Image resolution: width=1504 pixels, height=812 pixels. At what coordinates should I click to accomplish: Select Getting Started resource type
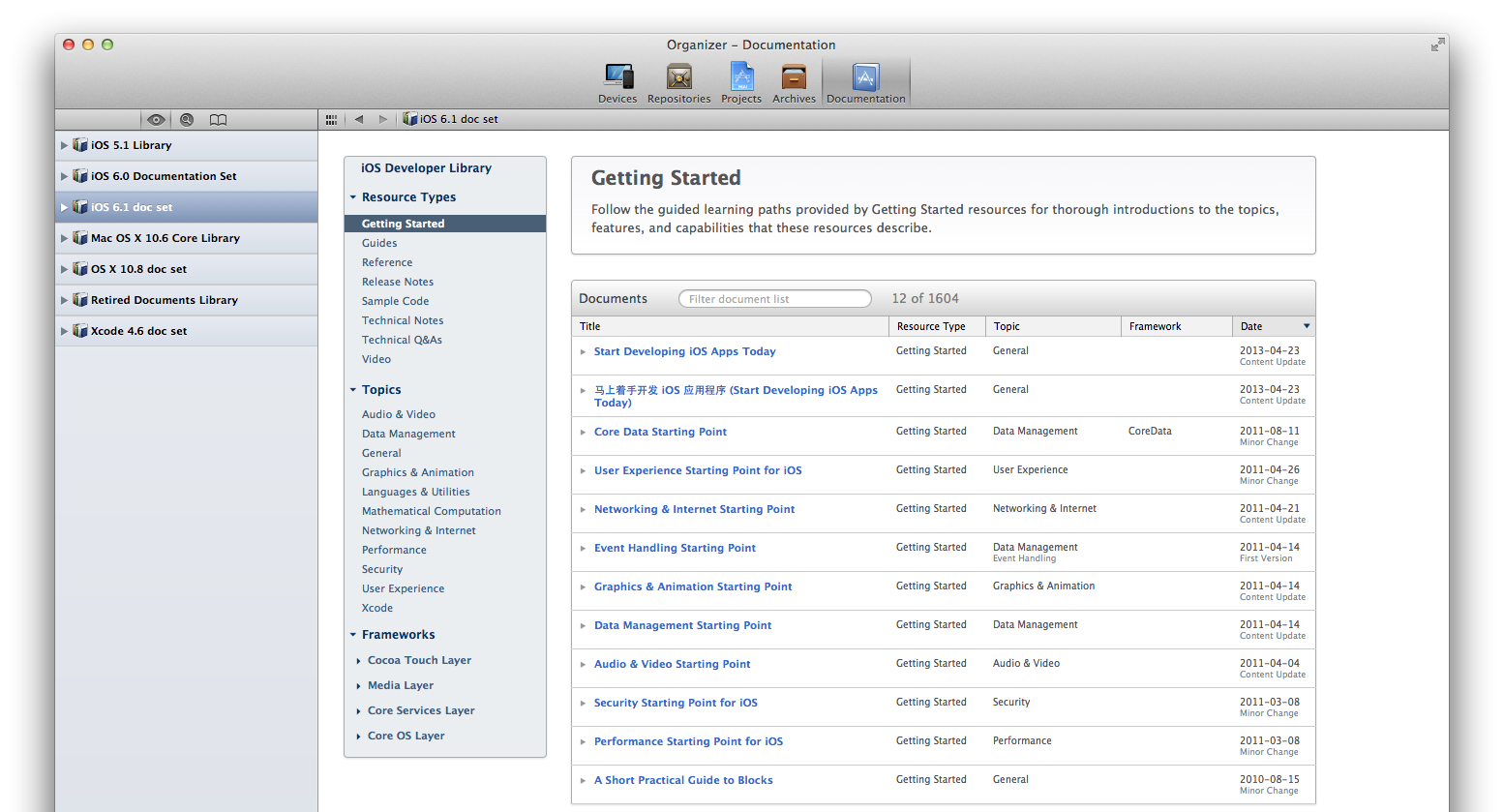click(445, 224)
